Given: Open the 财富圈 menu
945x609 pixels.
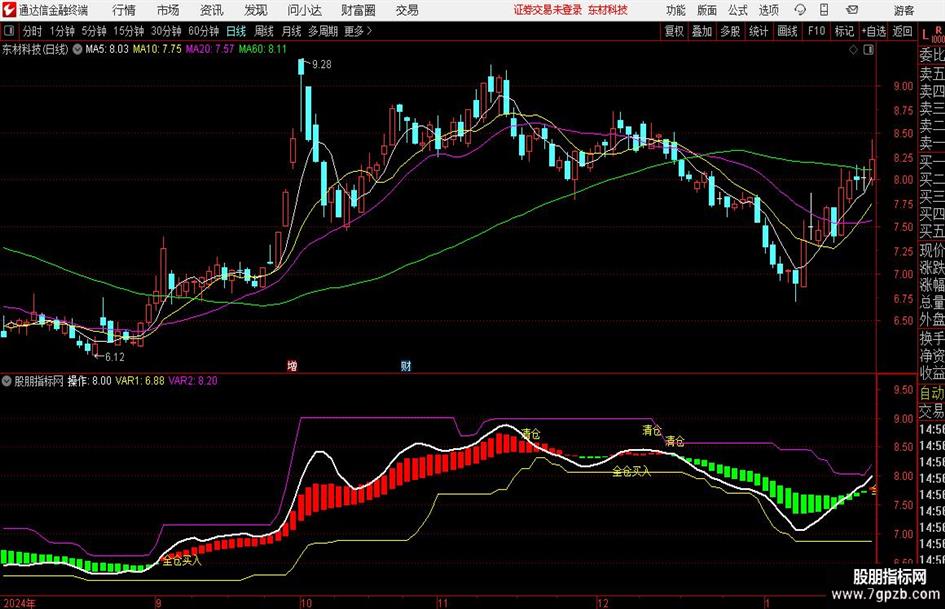Looking at the screenshot, I should 358,10.
